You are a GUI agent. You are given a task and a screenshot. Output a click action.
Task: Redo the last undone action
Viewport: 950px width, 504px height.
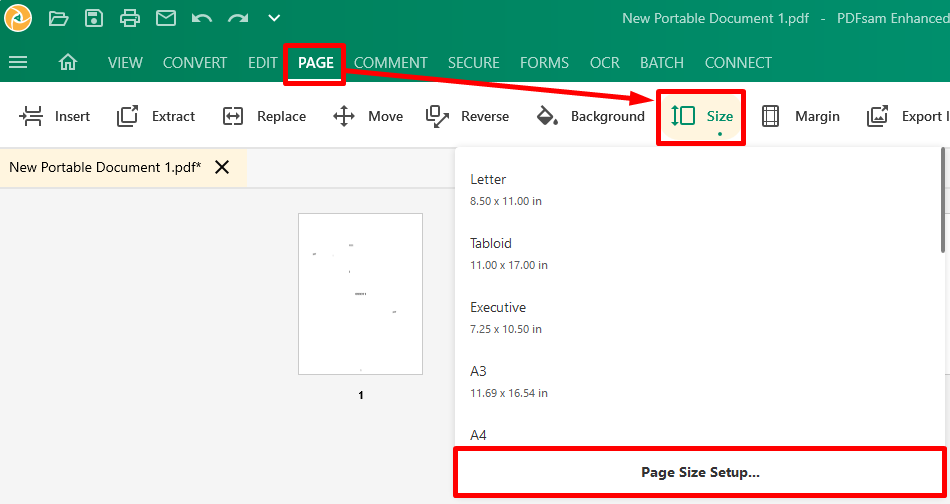(x=238, y=19)
